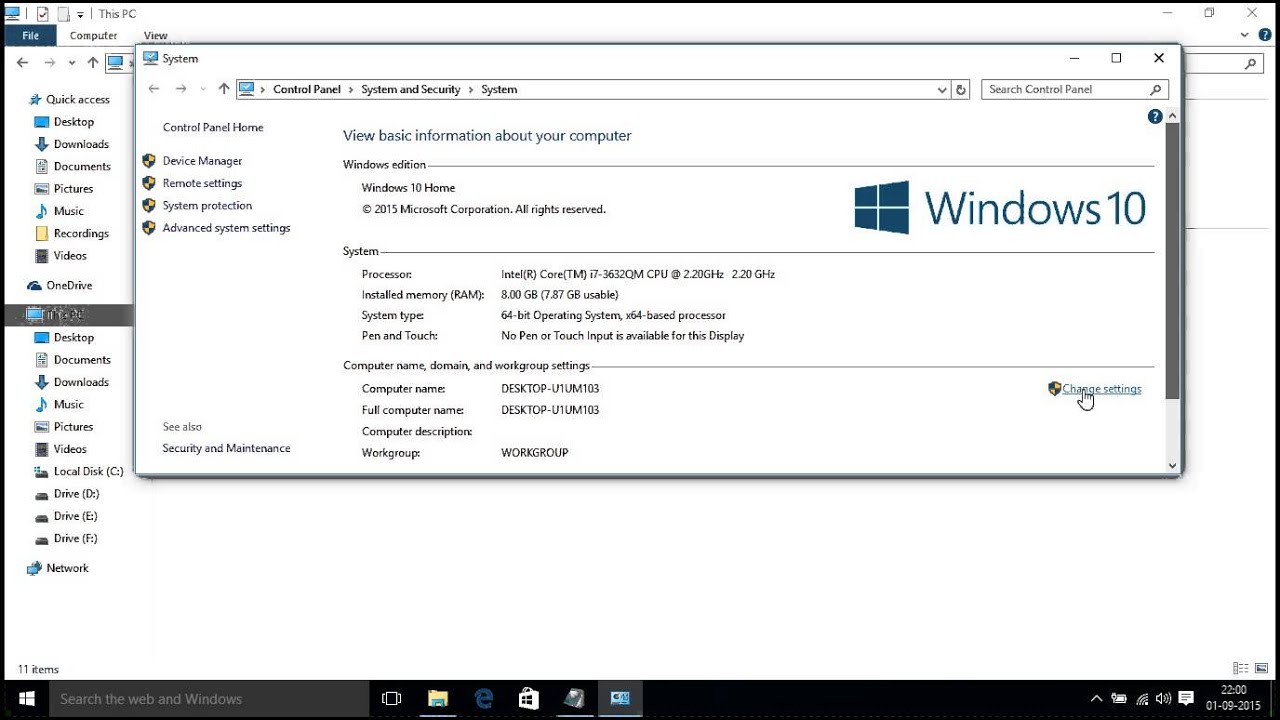Click the System window vertical scrollbar thumb
The height and width of the screenshot is (720, 1280).
(x=1173, y=262)
